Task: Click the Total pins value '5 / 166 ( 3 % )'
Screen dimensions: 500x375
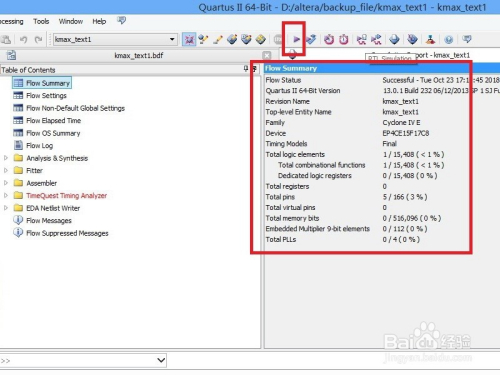Action: (x=405, y=197)
